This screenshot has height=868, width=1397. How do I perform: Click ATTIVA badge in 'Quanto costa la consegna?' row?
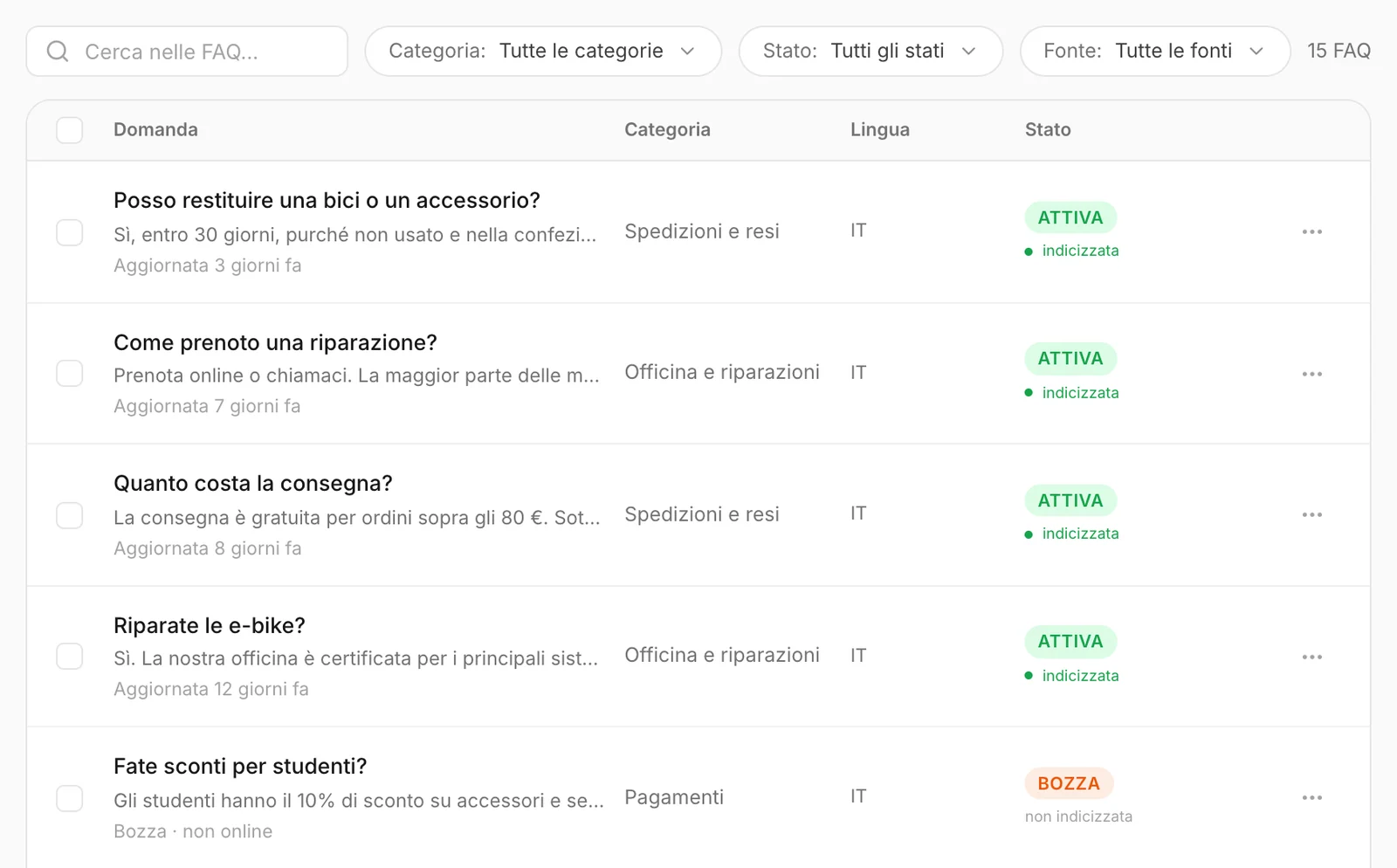pos(1070,500)
